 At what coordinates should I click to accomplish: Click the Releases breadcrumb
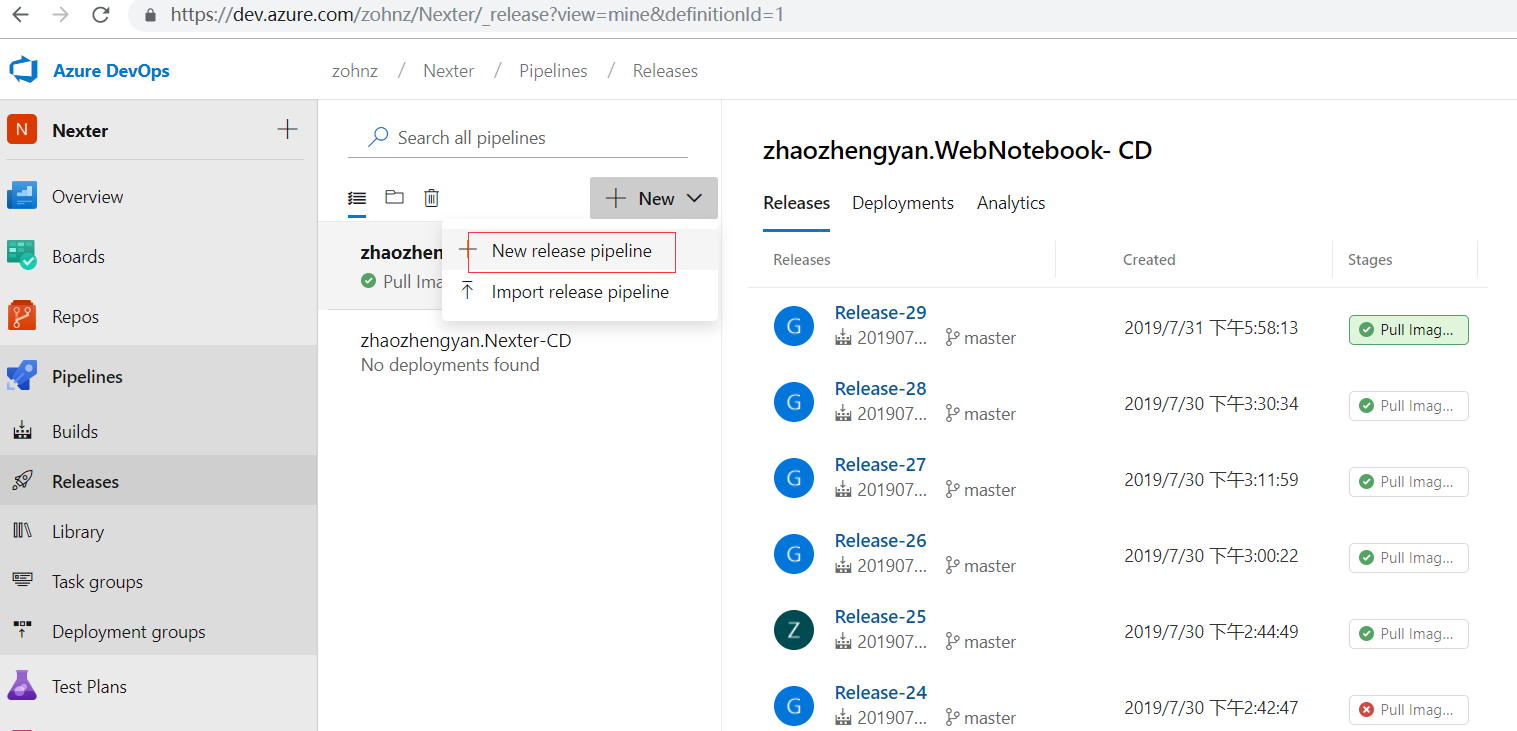point(665,71)
